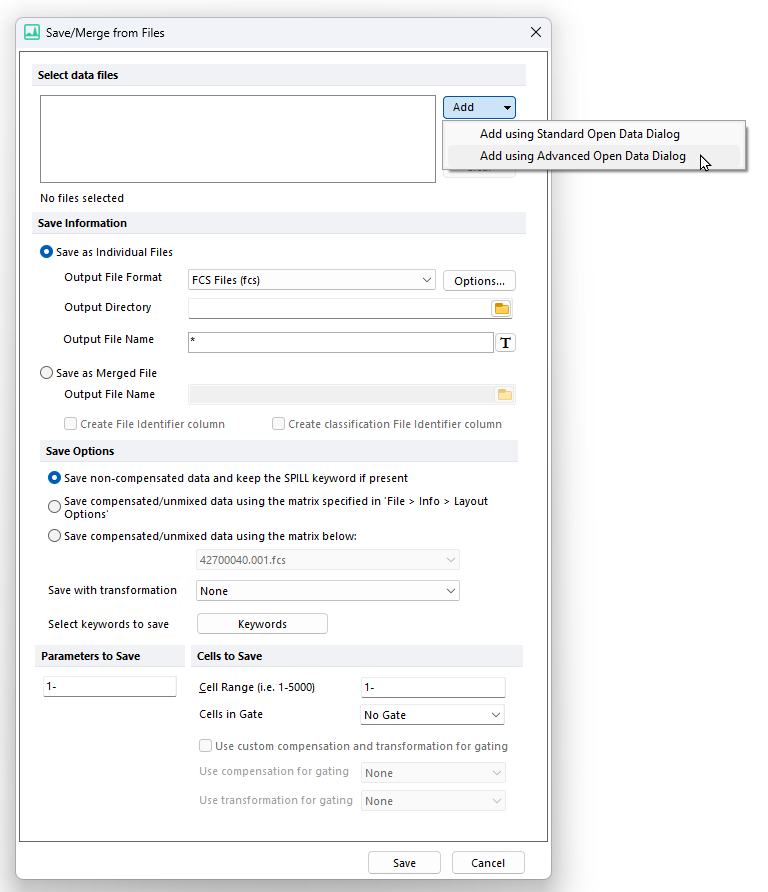Select Save as Merged File radio
Image resolution: width=768 pixels, height=892 pixels.
click(46, 373)
